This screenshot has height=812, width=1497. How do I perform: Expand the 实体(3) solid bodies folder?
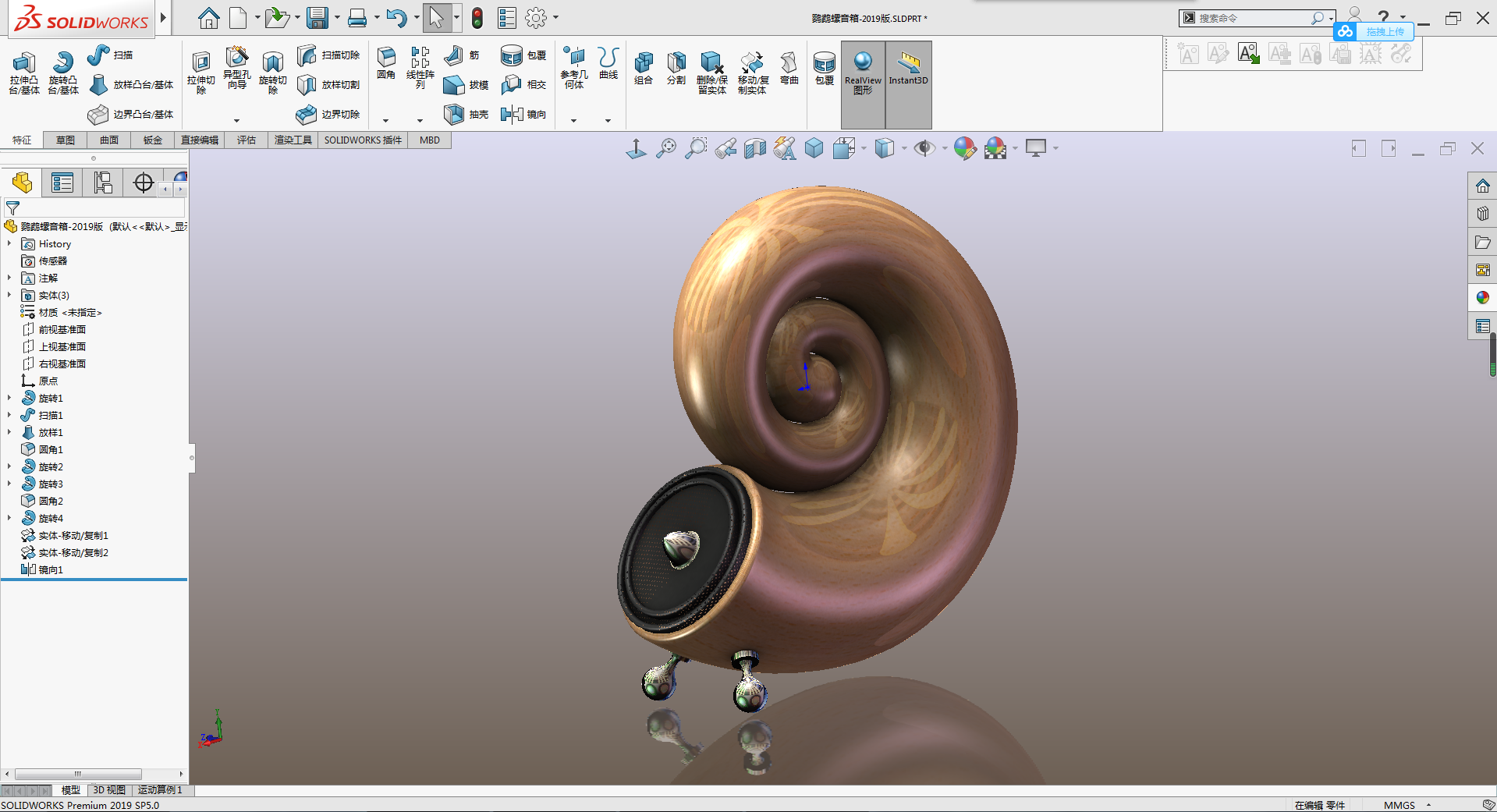(9, 296)
